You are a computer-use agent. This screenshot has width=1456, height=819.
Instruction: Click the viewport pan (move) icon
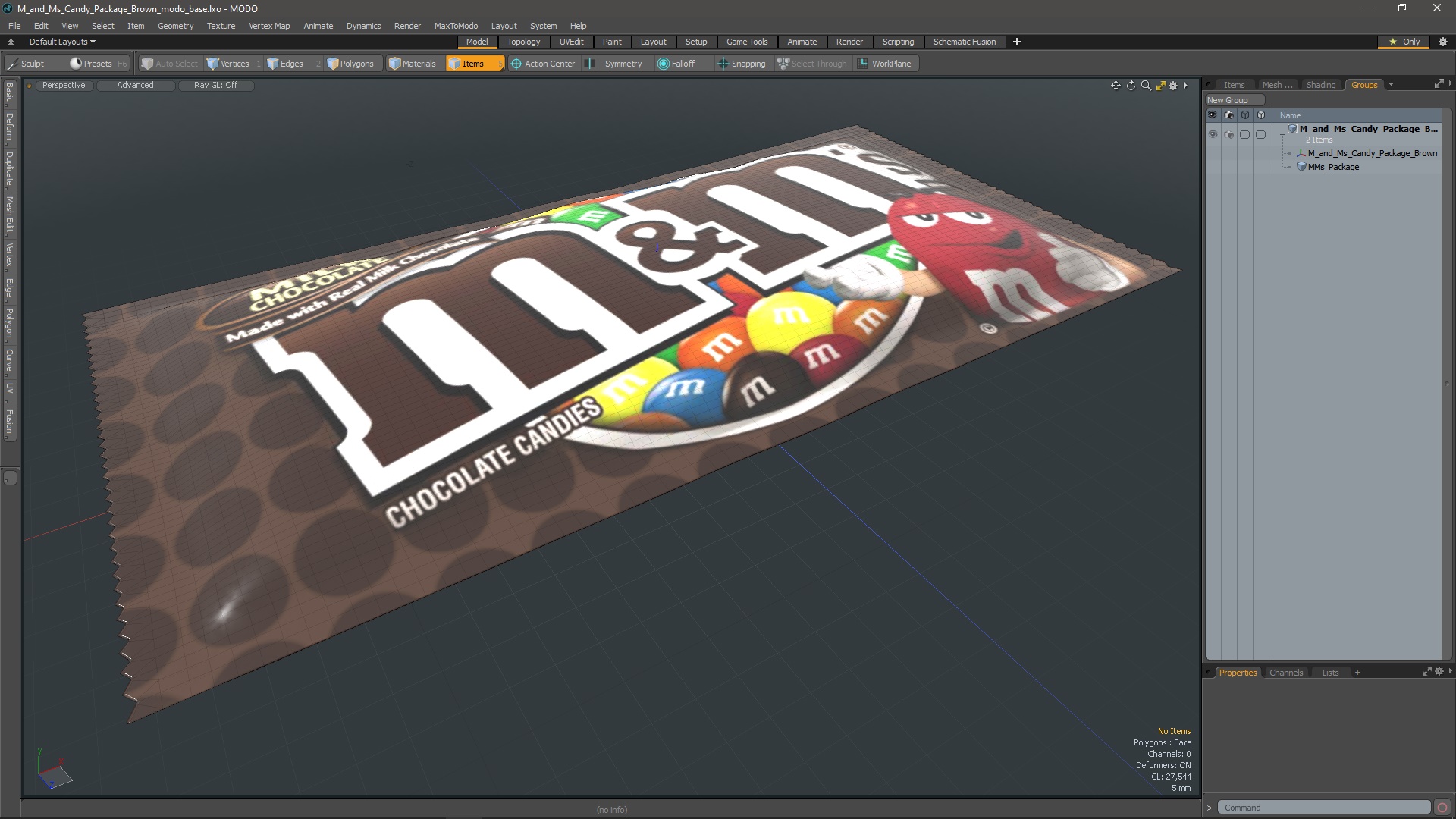coord(1116,86)
